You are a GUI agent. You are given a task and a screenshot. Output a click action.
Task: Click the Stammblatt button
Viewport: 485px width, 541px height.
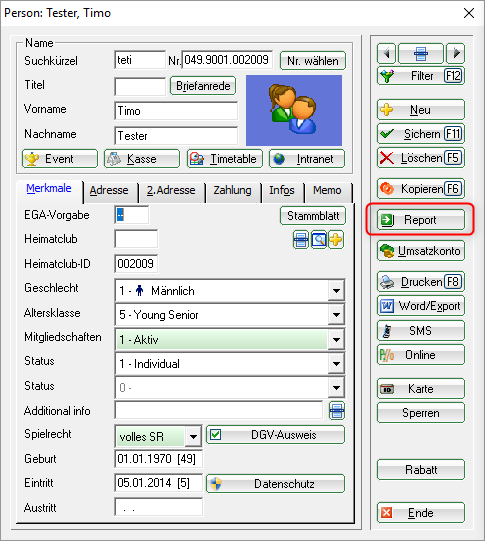click(313, 216)
